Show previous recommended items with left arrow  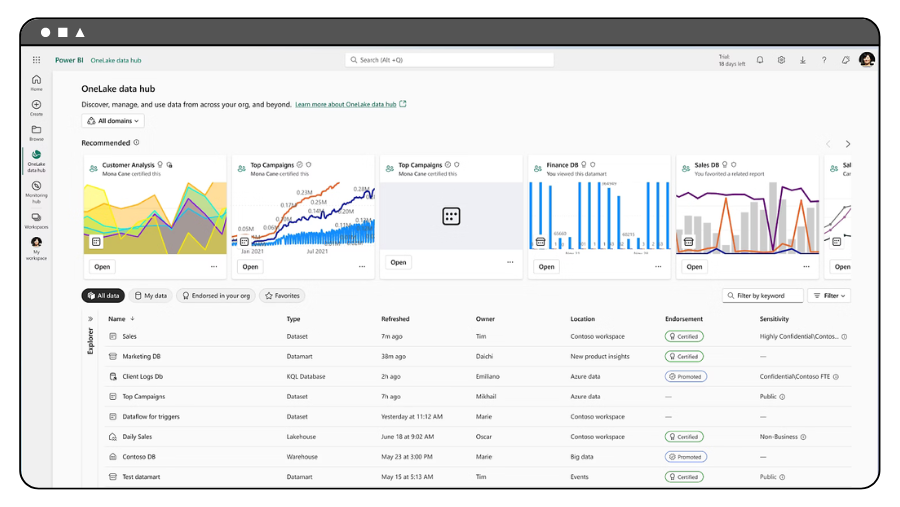click(828, 144)
